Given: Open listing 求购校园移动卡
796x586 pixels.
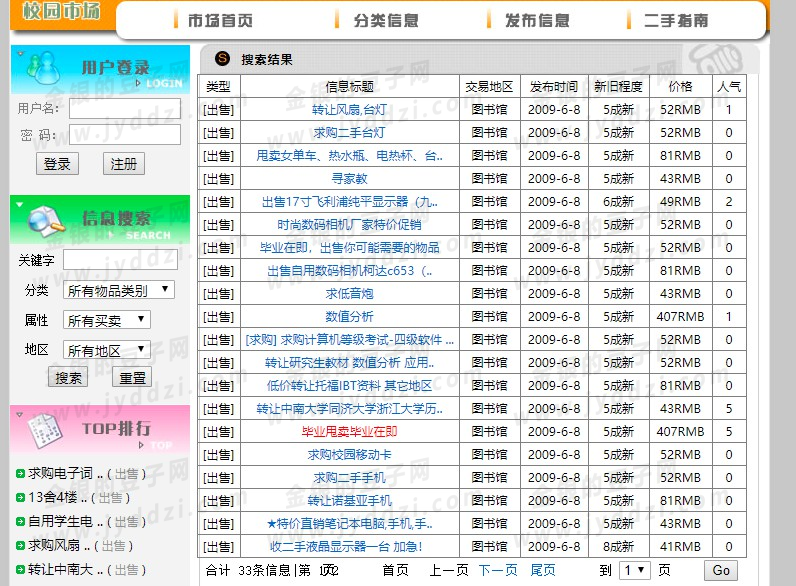Looking at the screenshot, I should click(x=349, y=455).
